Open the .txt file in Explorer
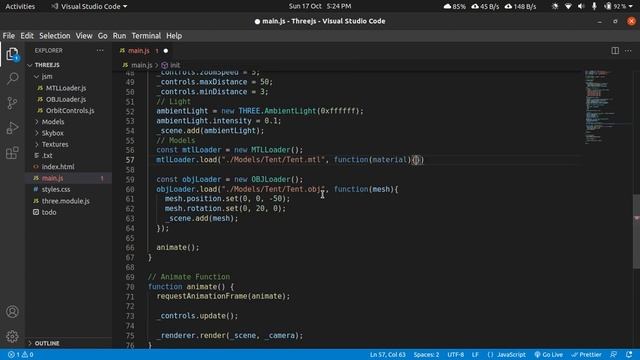640x360 pixels. coord(47,156)
